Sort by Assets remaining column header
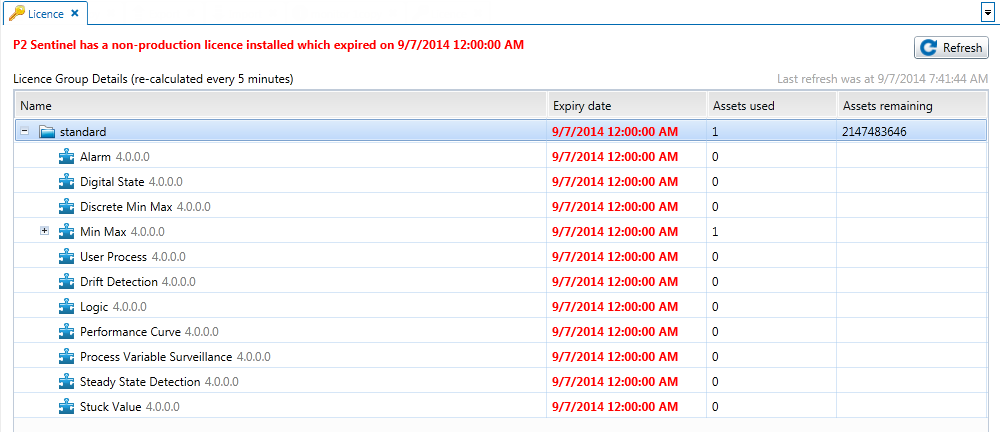Viewport: 1001px width, 432px height. (911, 106)
